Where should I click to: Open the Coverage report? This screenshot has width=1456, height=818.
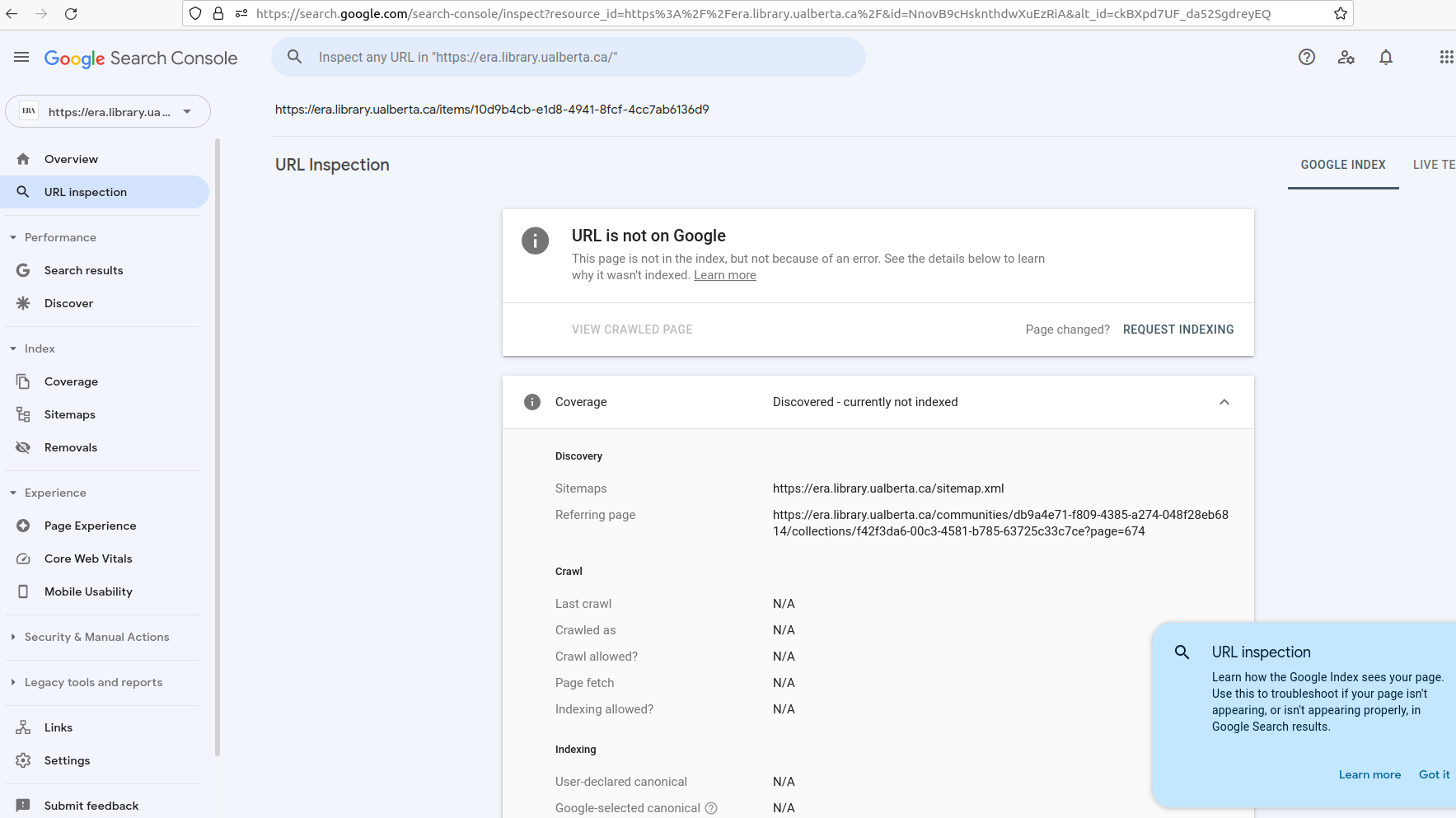71,381
